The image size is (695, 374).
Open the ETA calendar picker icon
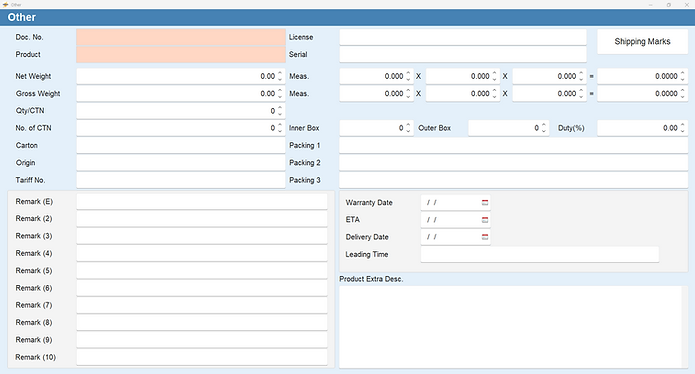pos(485,220)
